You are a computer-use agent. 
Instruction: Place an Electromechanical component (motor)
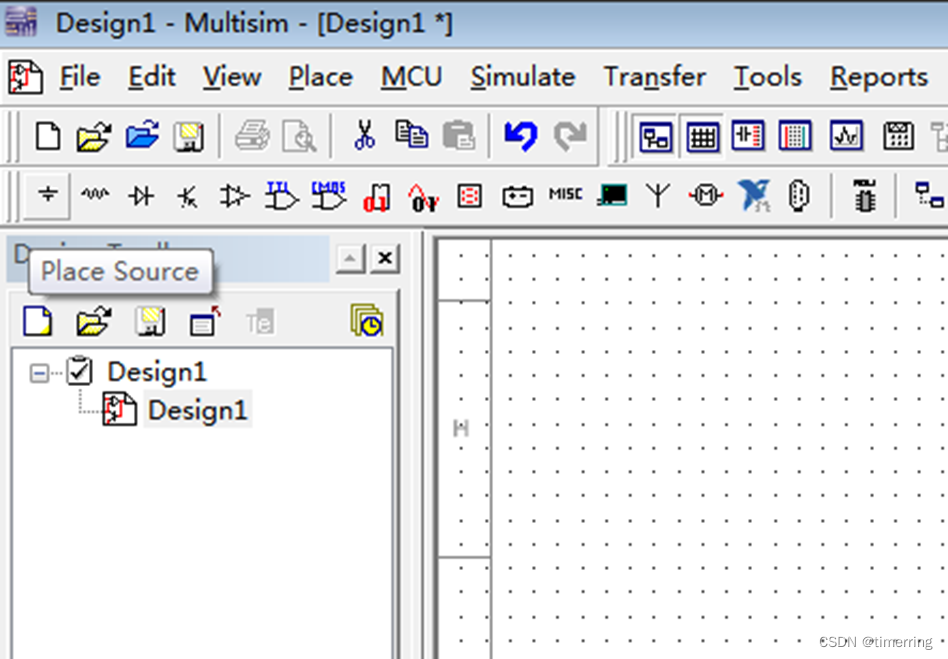click(706, 195)
